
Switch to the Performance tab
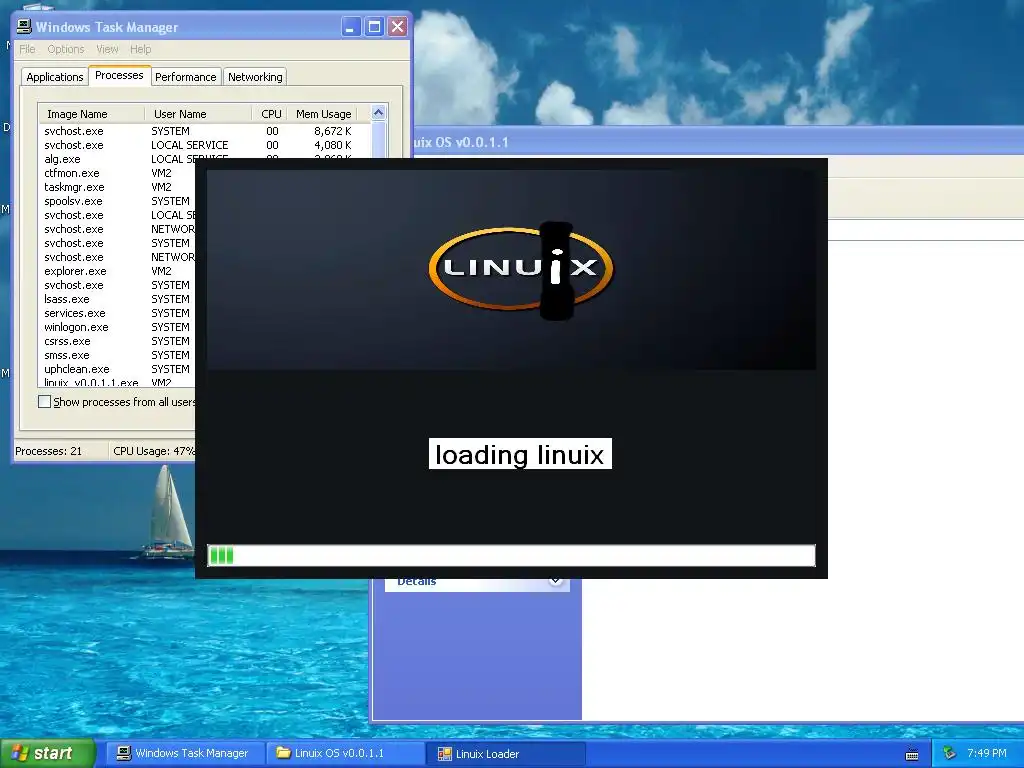tap(185, 77)
